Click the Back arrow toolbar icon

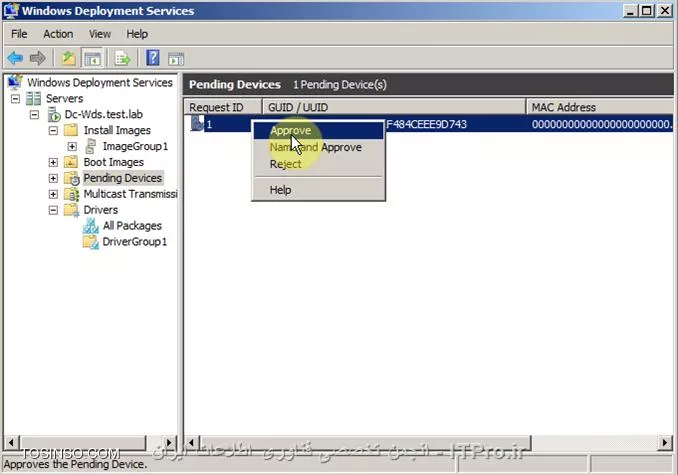15,58
